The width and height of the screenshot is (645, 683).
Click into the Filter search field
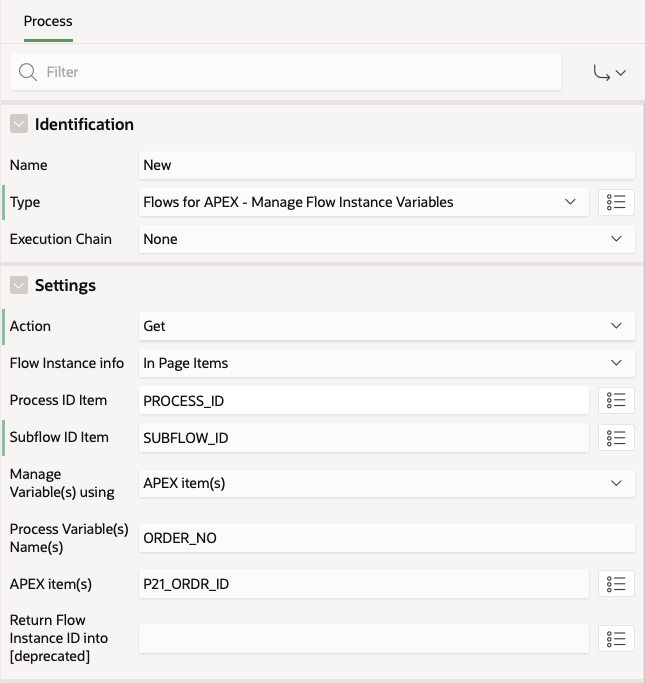[x=285, y=72]
